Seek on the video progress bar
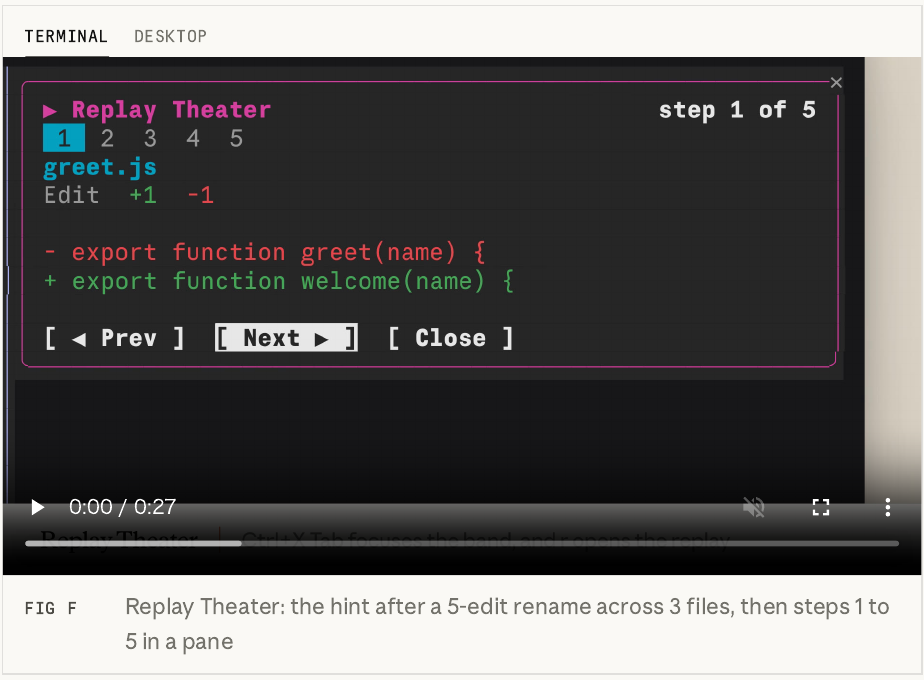Viewport: 924px width, 680px height. click(462, 543)
